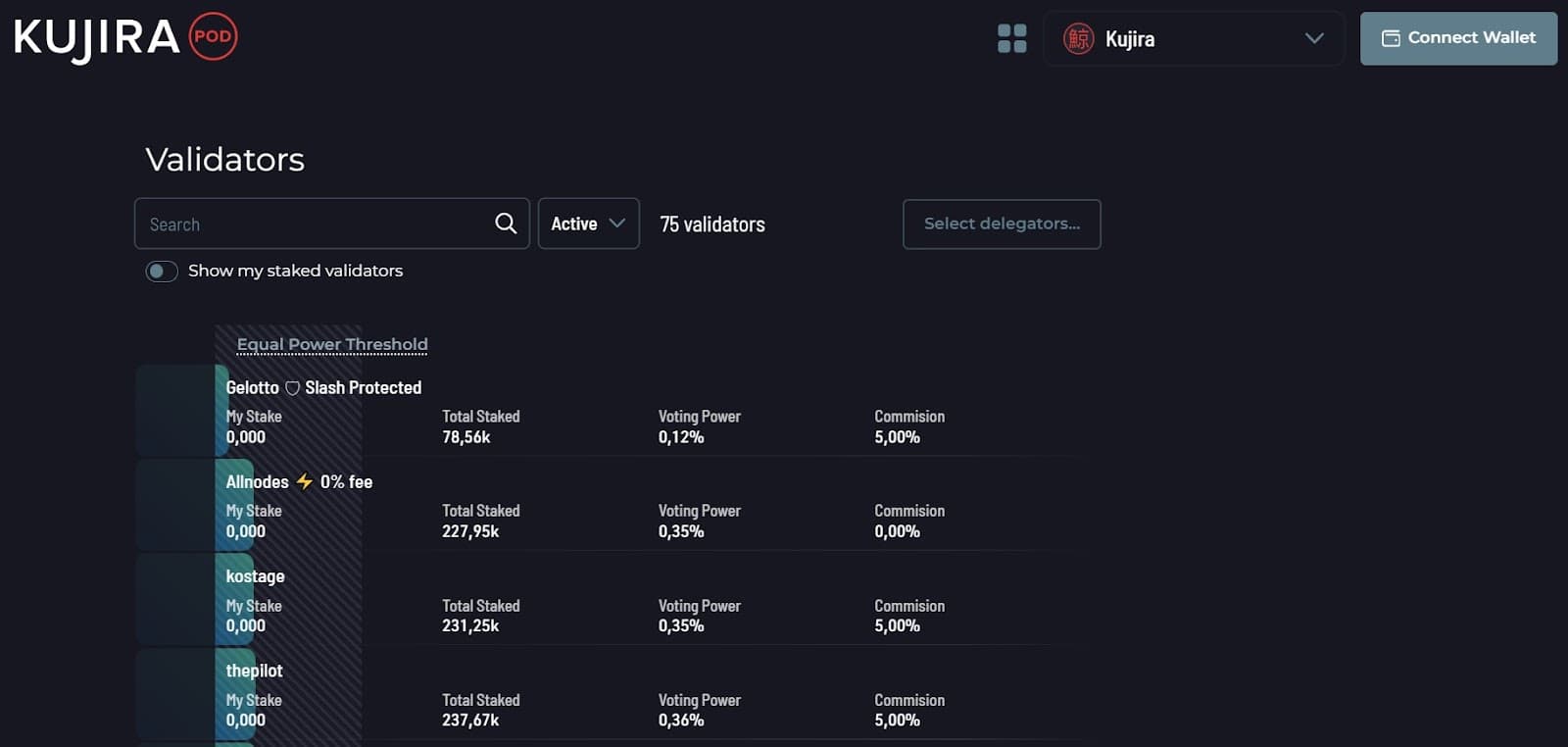Open the Active status filter dropdown
Viewport: 1568px width, 747px height.
point(588,224)
